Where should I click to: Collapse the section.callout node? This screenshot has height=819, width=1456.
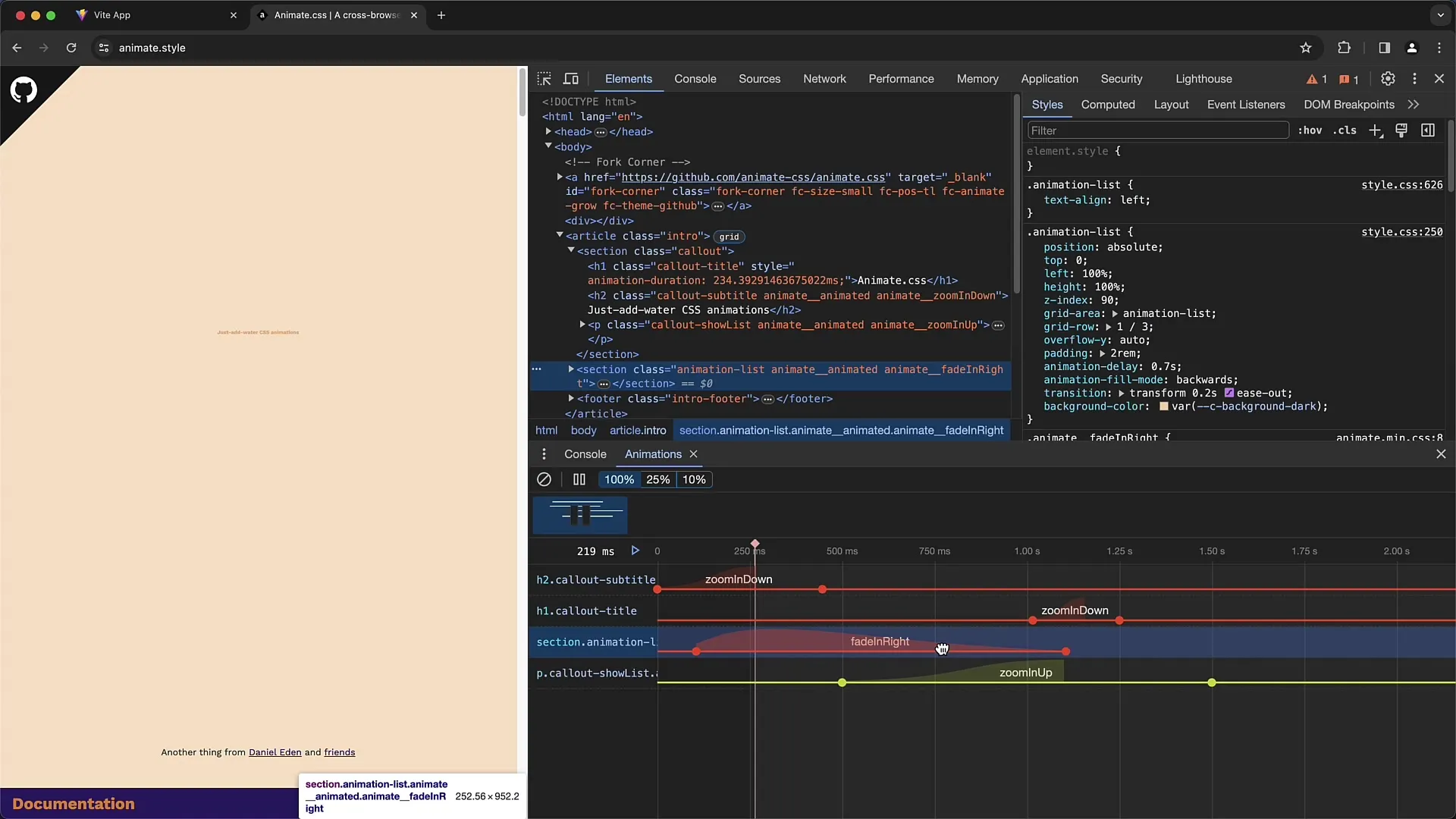[x=571, y=250]
